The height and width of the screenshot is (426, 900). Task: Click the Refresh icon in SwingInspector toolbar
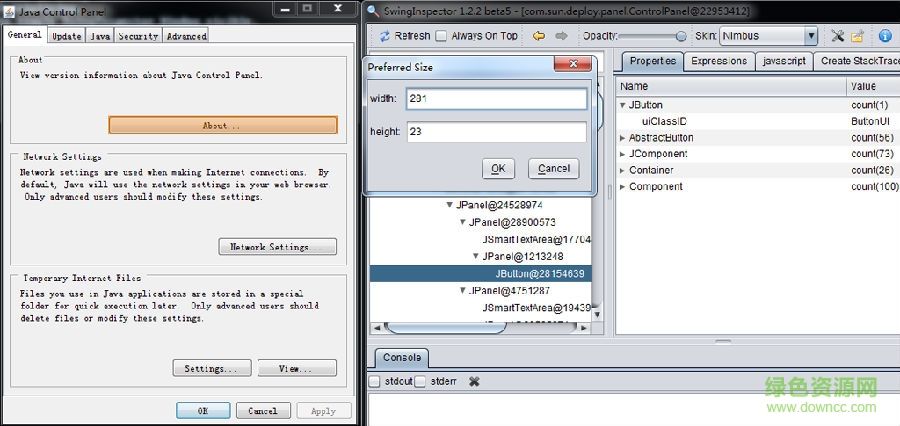384,36
